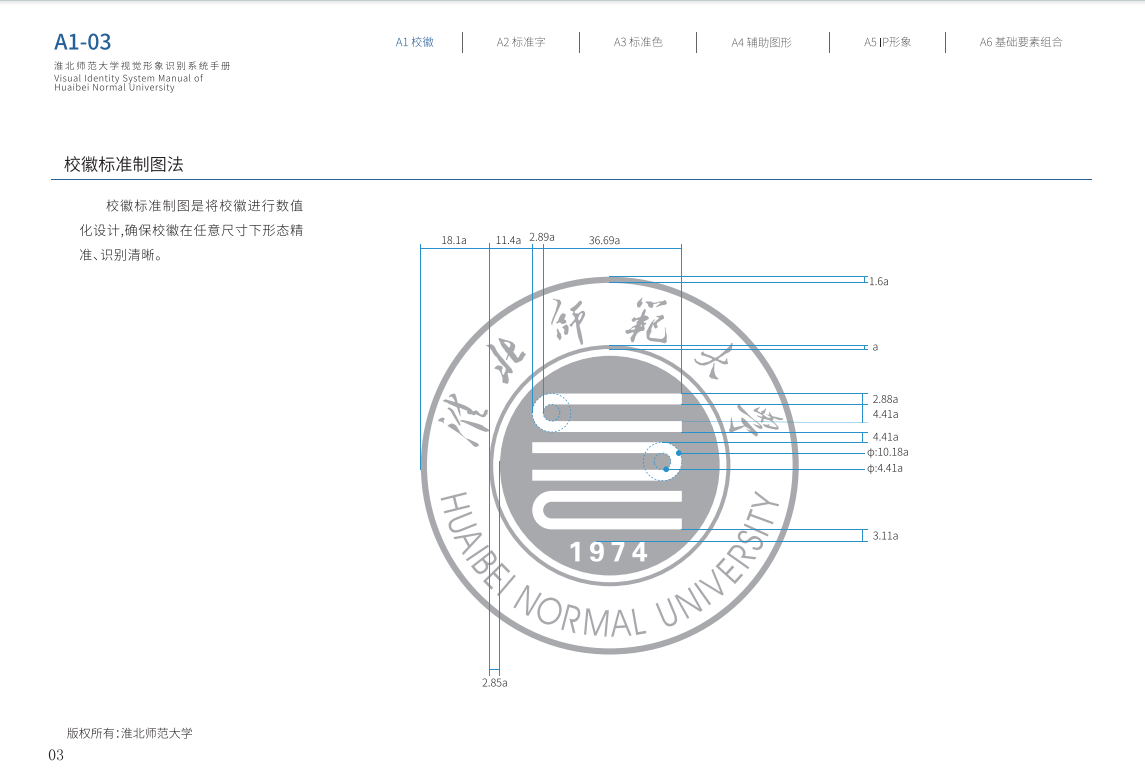Select the A3 标准色 tab
1145x778 pixels.
pyautogui.click(x=637, y=42)
